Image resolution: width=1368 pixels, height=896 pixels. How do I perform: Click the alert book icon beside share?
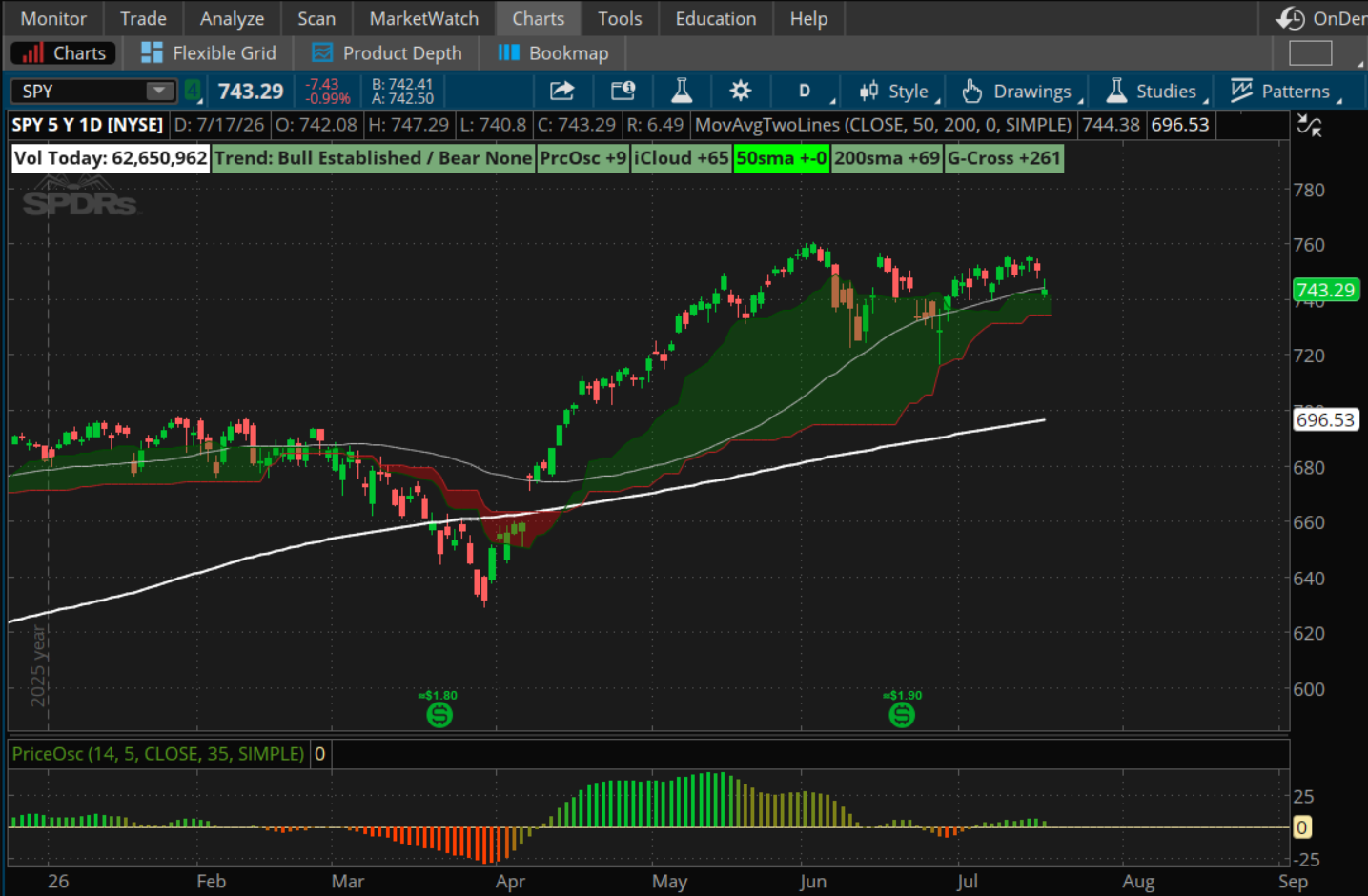[623, 91]
